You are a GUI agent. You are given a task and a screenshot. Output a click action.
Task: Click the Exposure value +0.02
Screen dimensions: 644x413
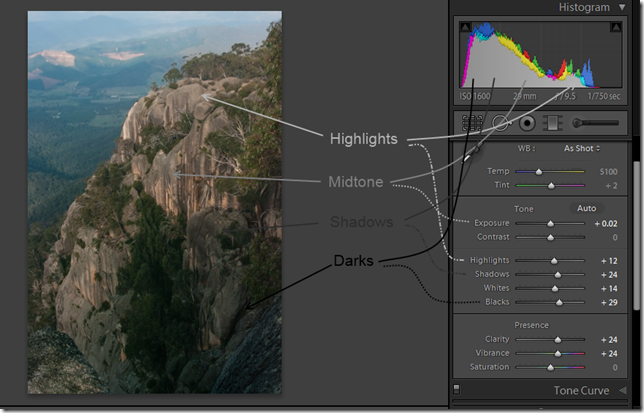click(606, 224)
